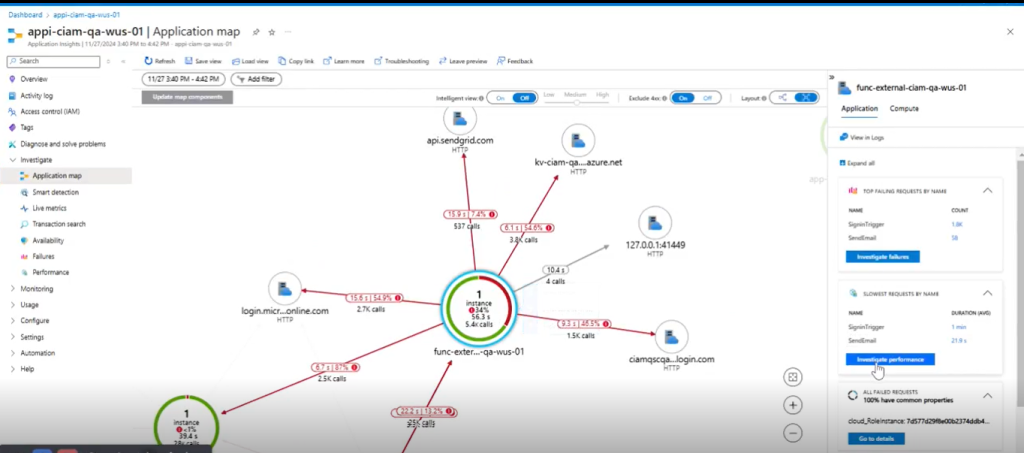Image resolution: width=1024 pixels, height=453 pixels.
Task: Open Diagnose and solve problems
Action: coord(63,144)
